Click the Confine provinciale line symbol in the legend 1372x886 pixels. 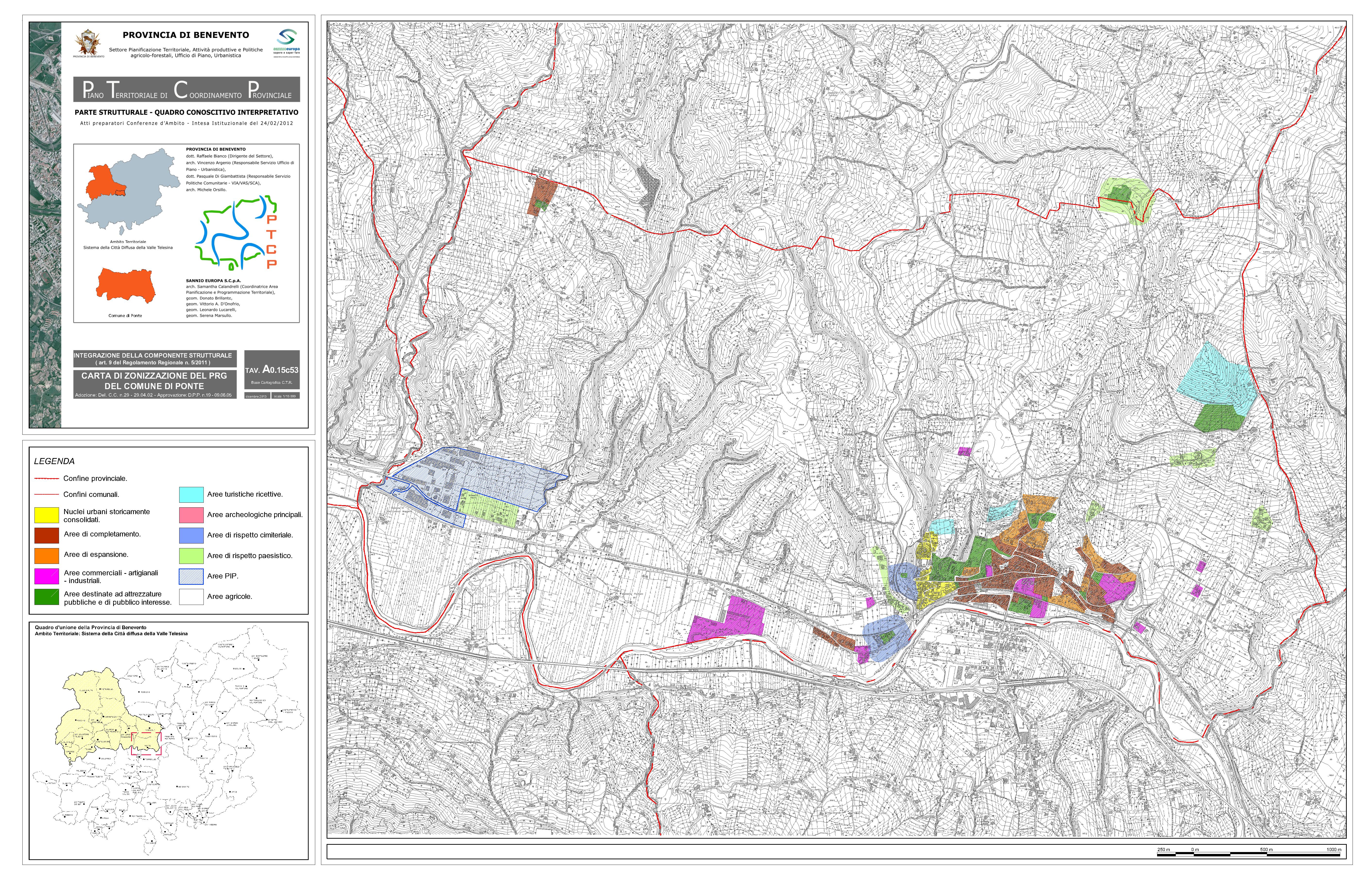pyautogui.click(x=47, y=478)
